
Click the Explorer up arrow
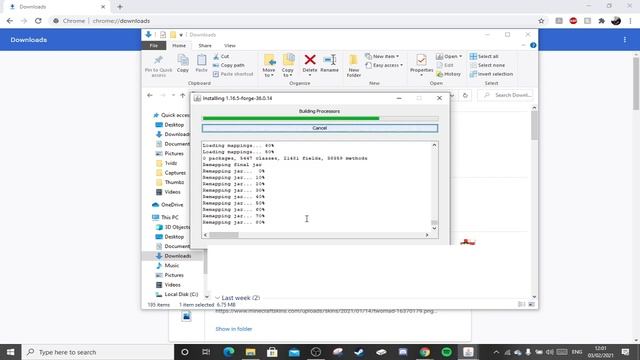182,95
